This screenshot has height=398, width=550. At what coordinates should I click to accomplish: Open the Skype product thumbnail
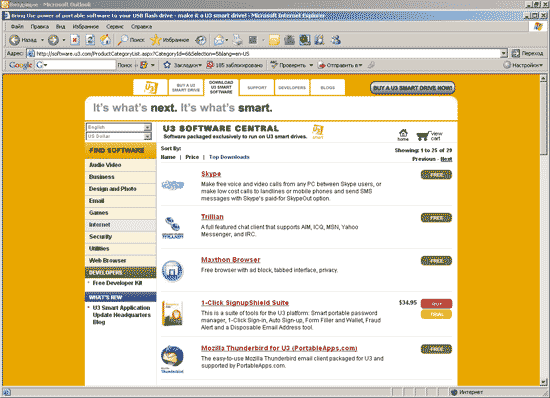coord(173,185)
